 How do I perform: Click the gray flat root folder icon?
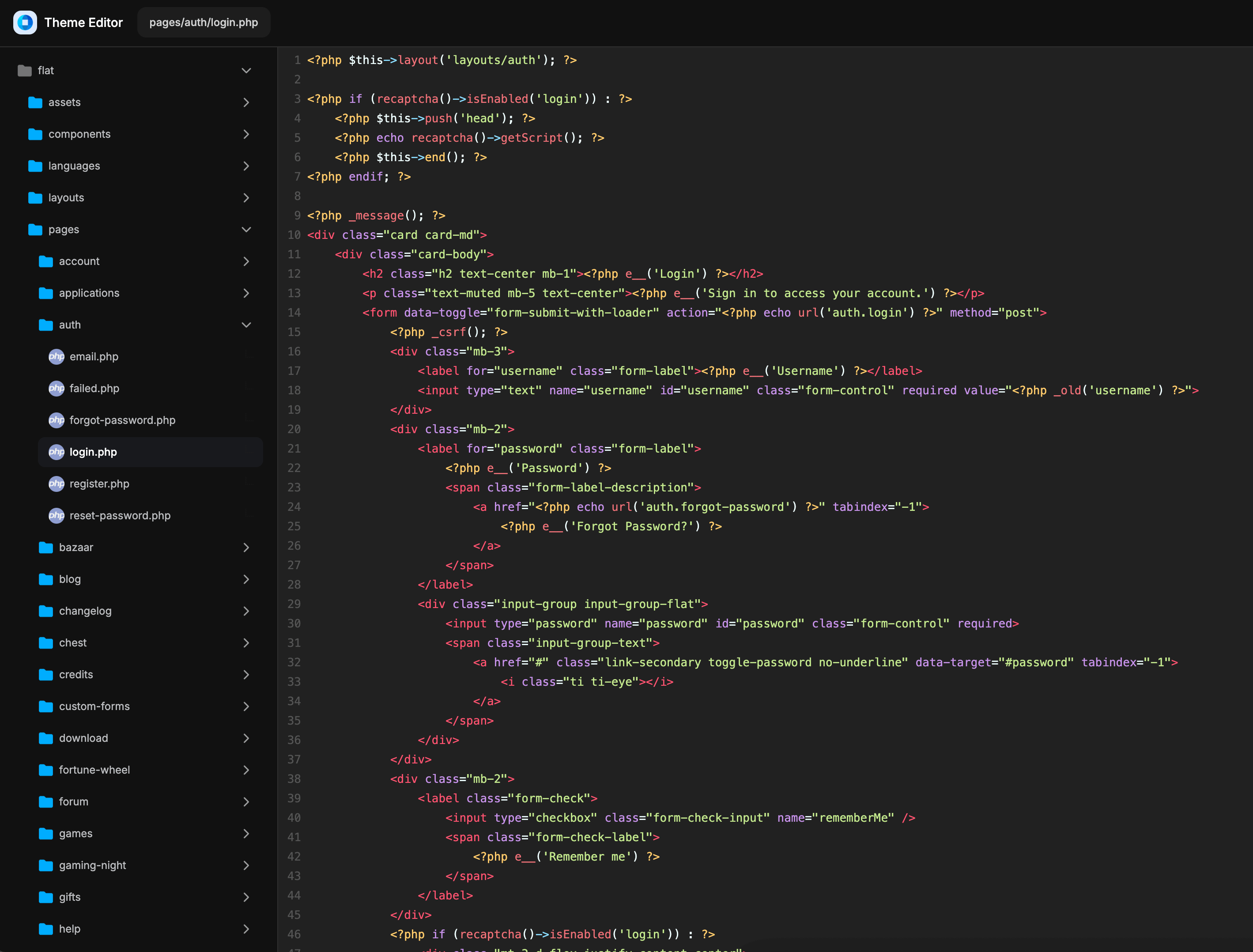tap(24, 71)
